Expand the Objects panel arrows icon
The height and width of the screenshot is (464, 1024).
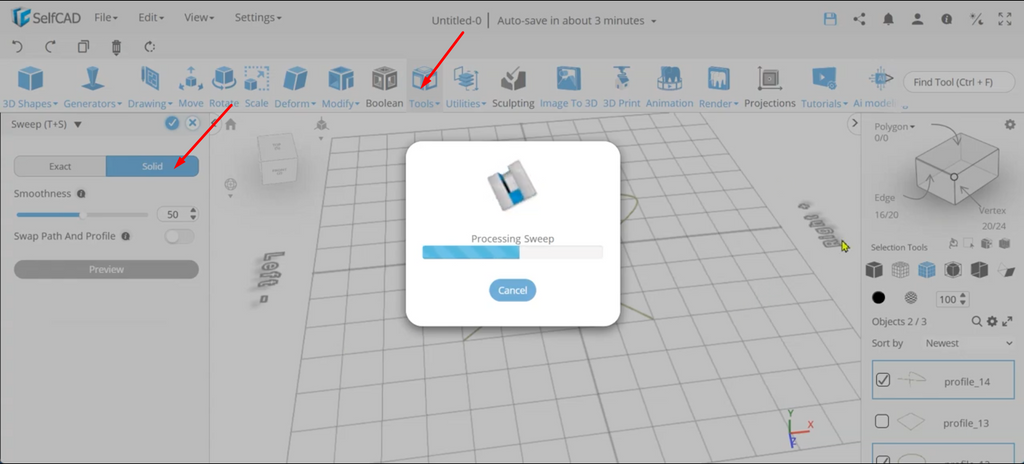coord(1007,321)
